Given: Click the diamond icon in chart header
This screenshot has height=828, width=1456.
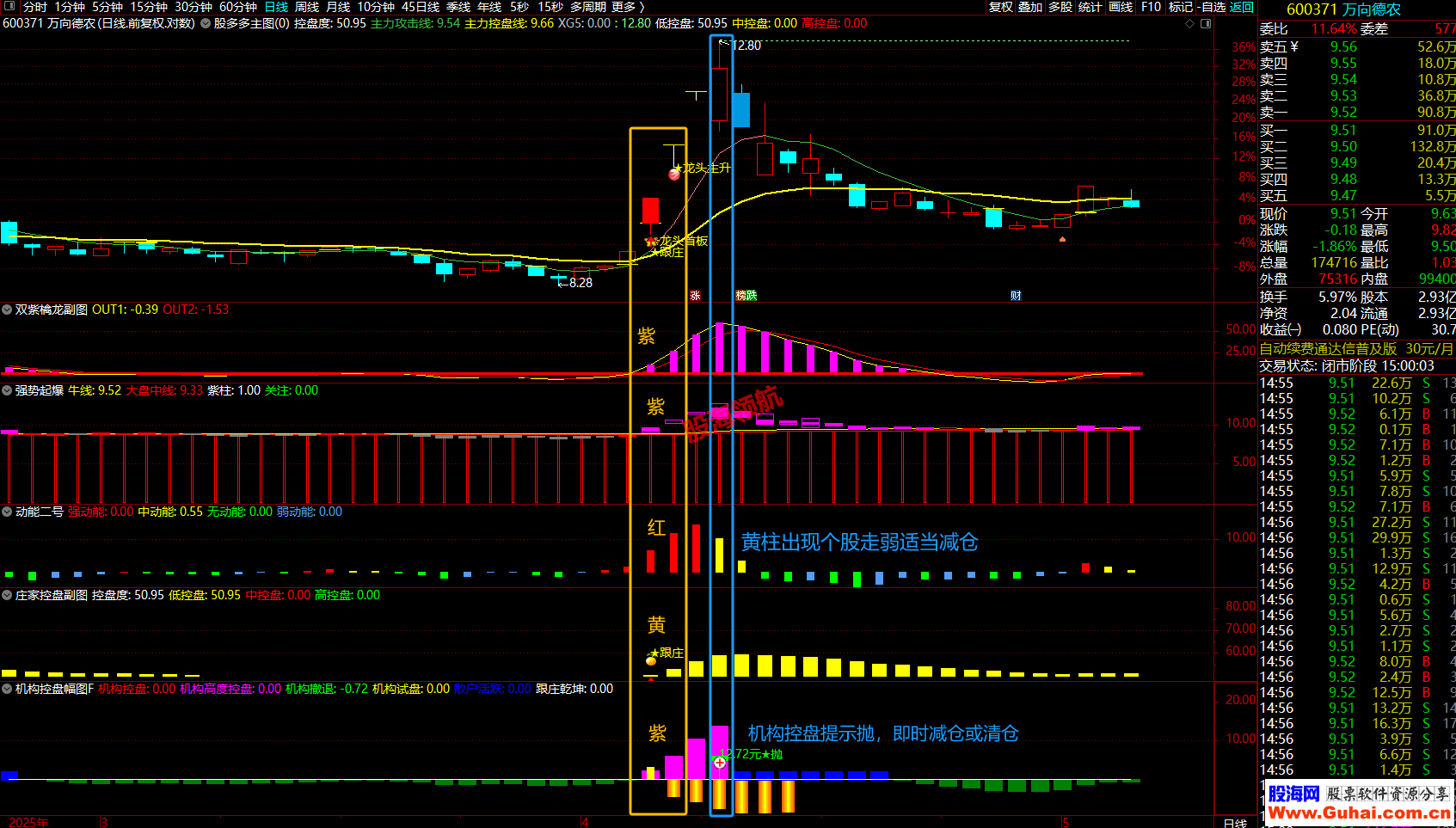Looking at the screenshot, I should click(1190, 23).
